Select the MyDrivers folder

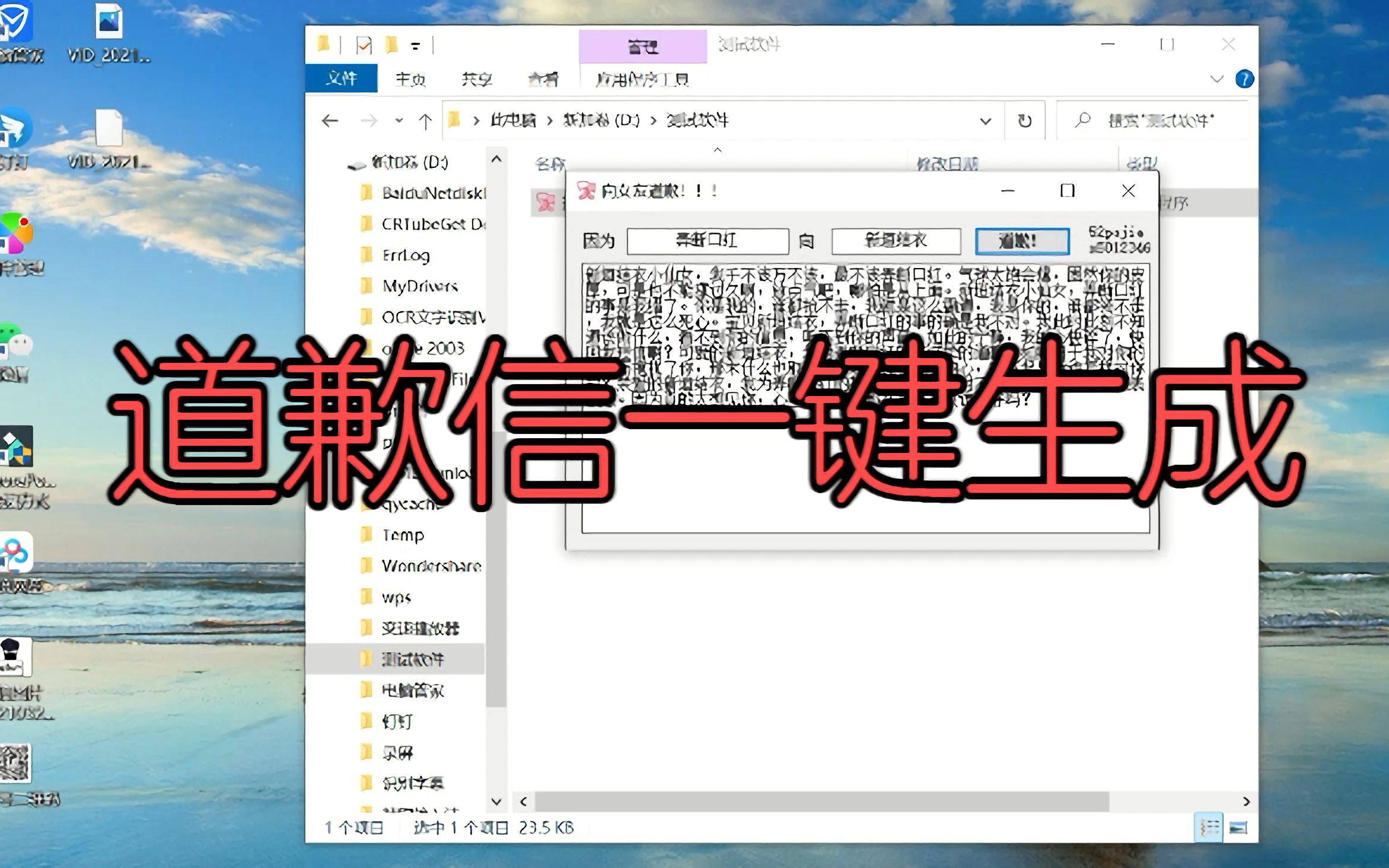coord(409,286)
